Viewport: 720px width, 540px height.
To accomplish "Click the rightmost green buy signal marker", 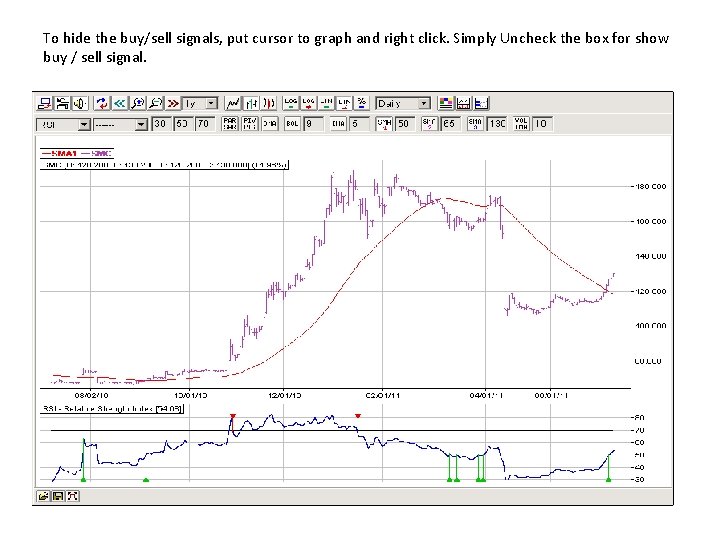I will 608,479.
